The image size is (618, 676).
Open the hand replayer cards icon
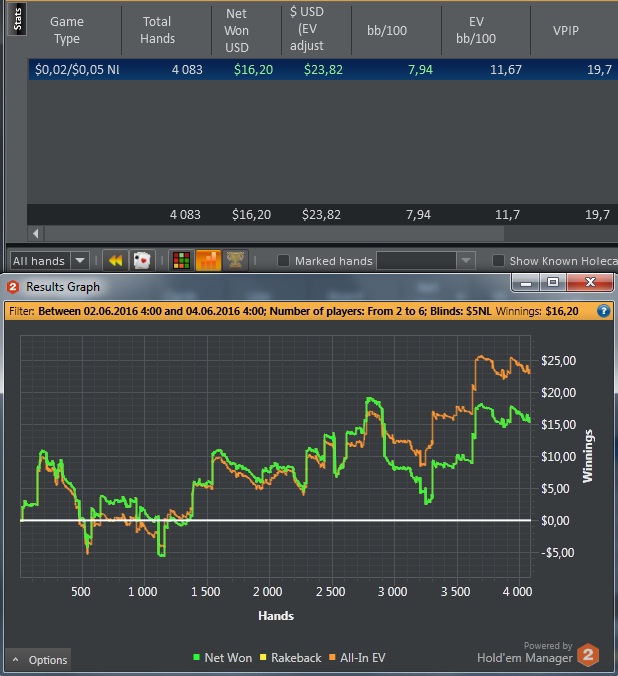pos(142,261)
